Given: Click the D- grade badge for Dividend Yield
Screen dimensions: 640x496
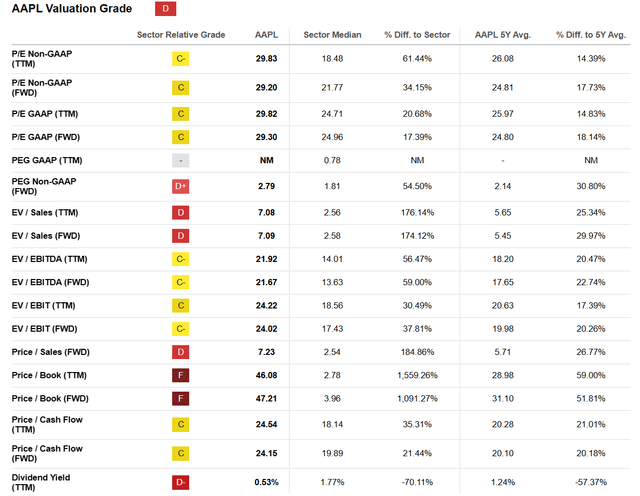Looking at the screenshot, I should point(180,483).
